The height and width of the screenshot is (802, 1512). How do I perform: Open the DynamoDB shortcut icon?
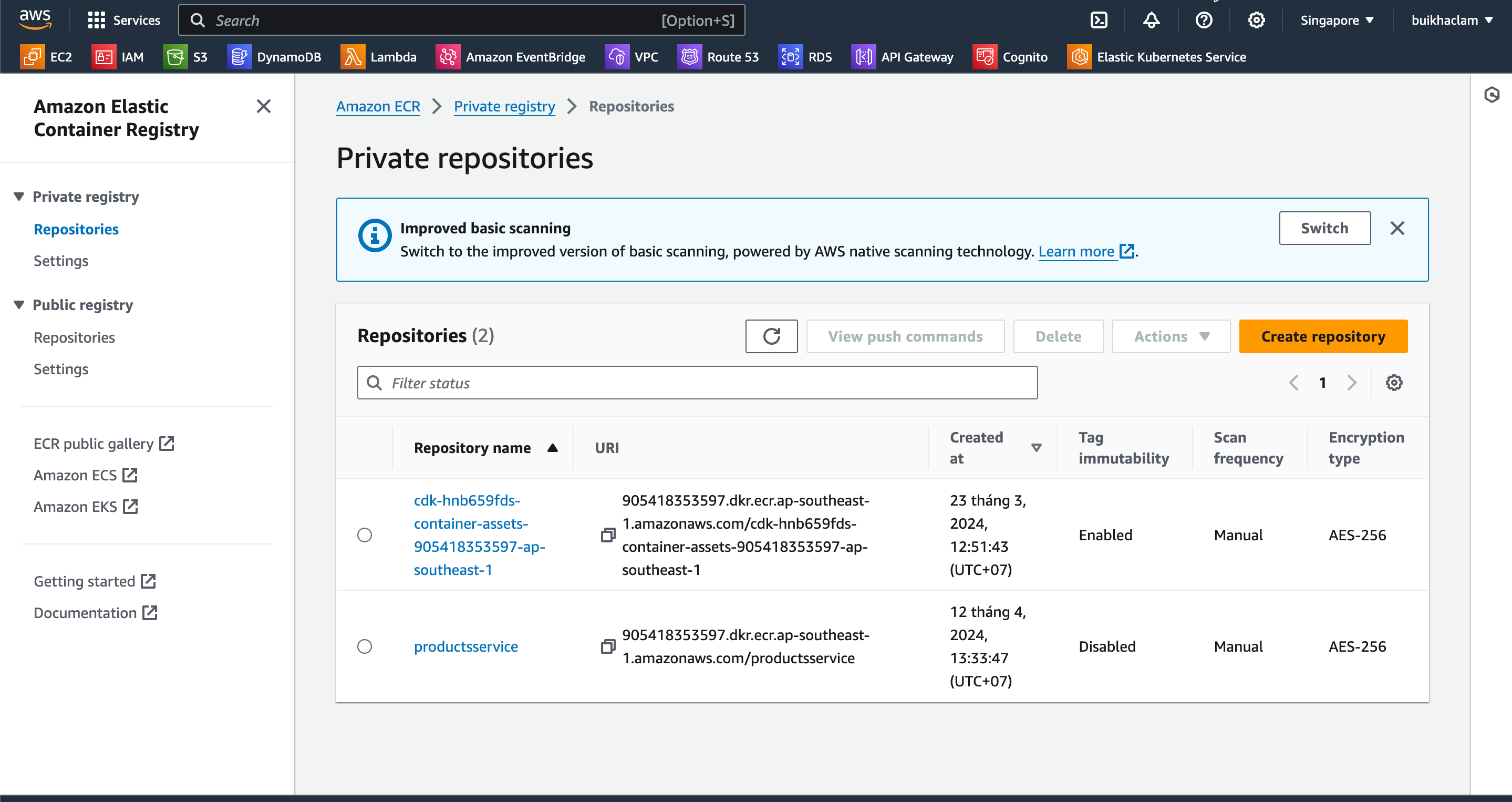[x=240, y=57]
